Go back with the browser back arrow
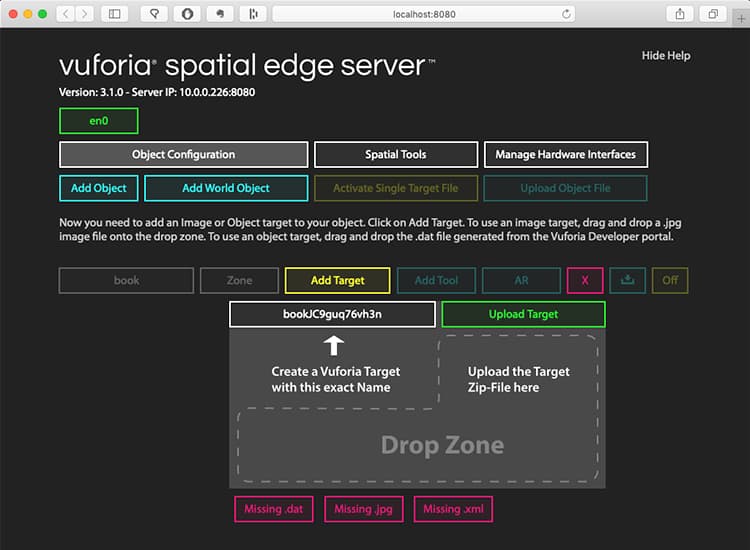The width and height of the screenshot is (750, 550). click(64, 14)
